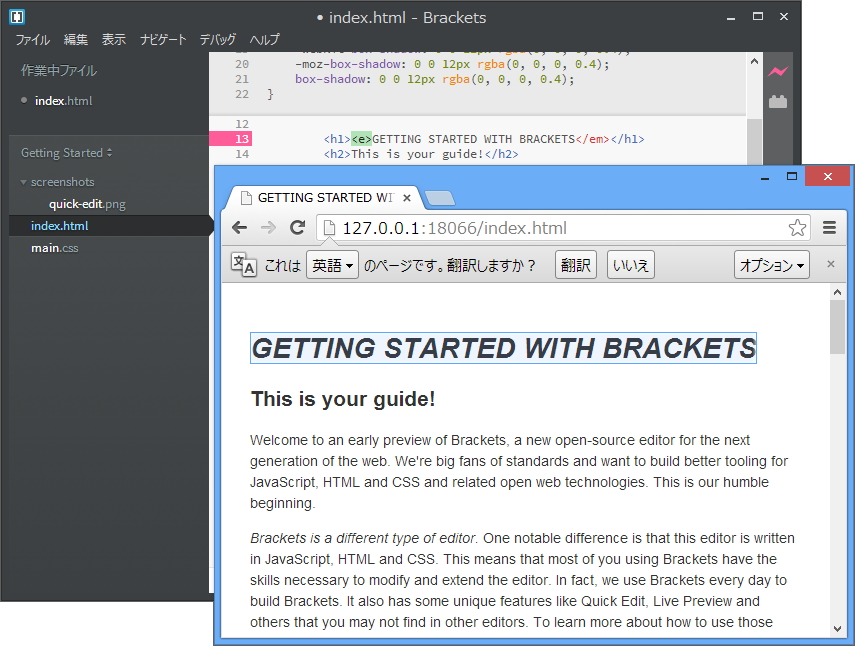
Task: Toggle Live Preview lightning icon in Brackets
Action: click(778, 71)
